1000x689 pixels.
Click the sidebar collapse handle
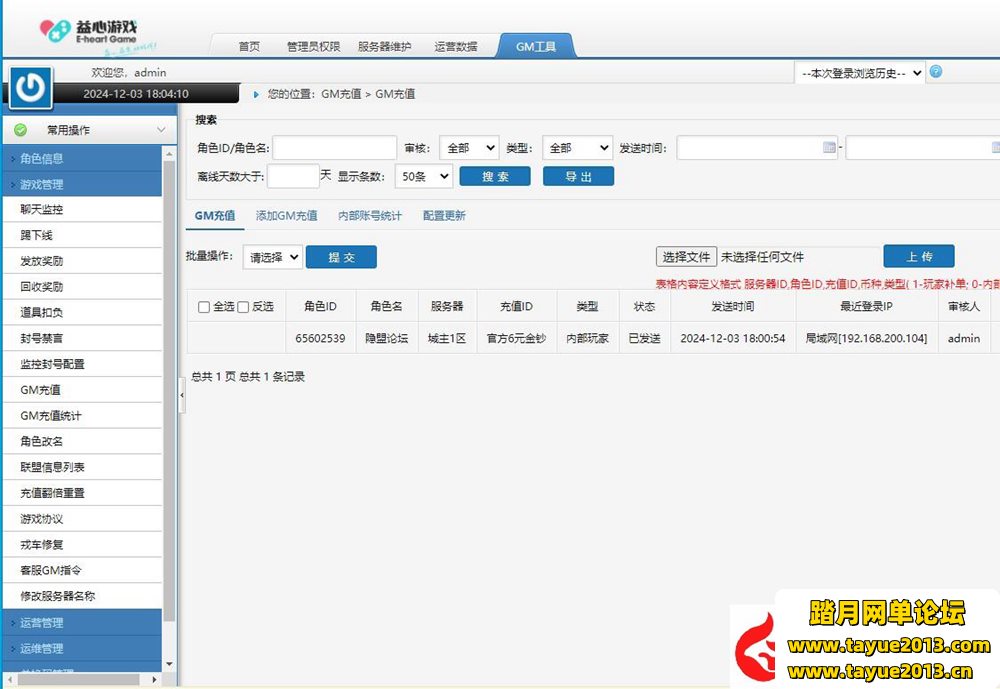[x=181, y=395]
